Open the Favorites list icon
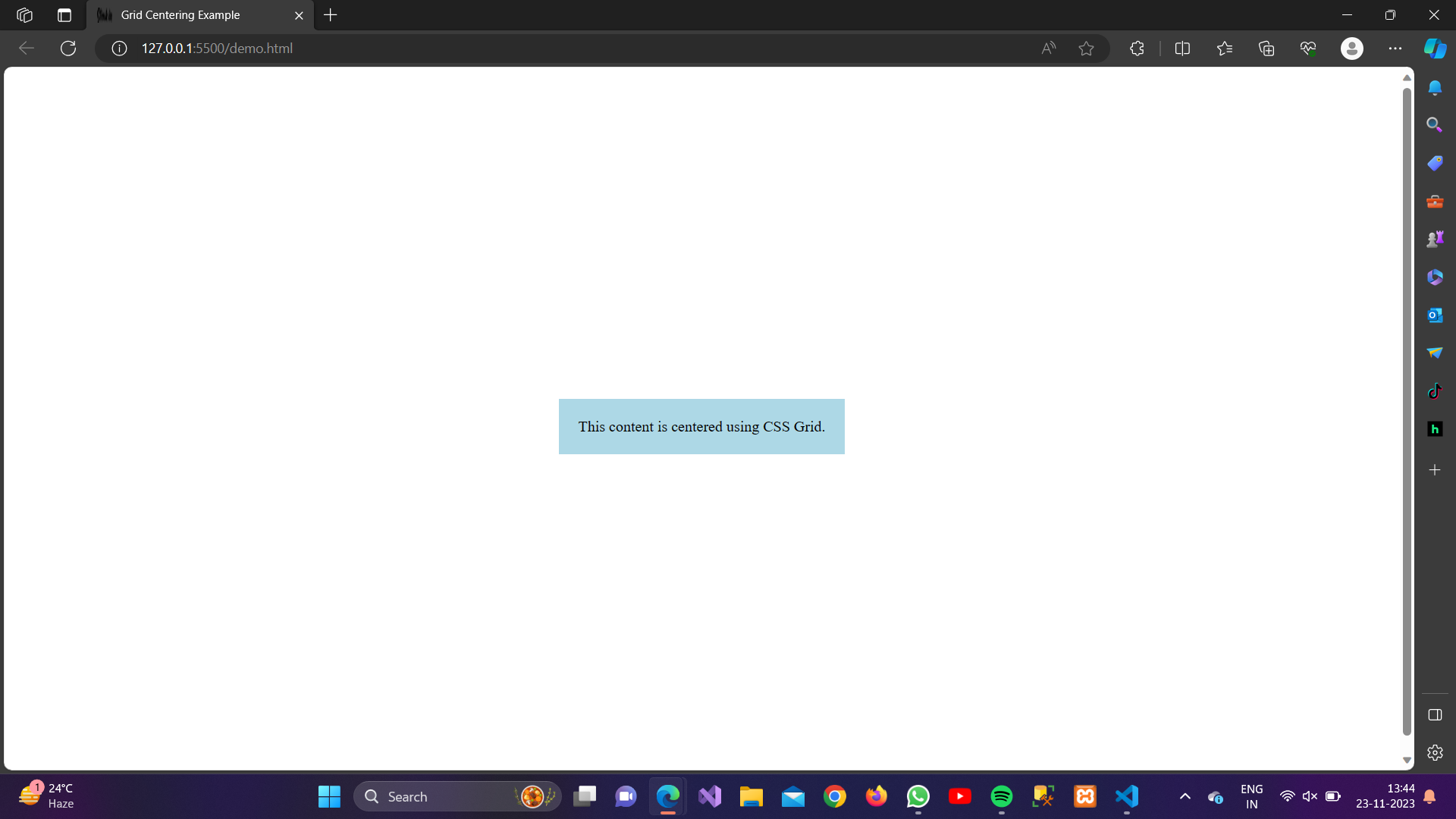This screenshot has width=1456, height=819. point(1224,49)
